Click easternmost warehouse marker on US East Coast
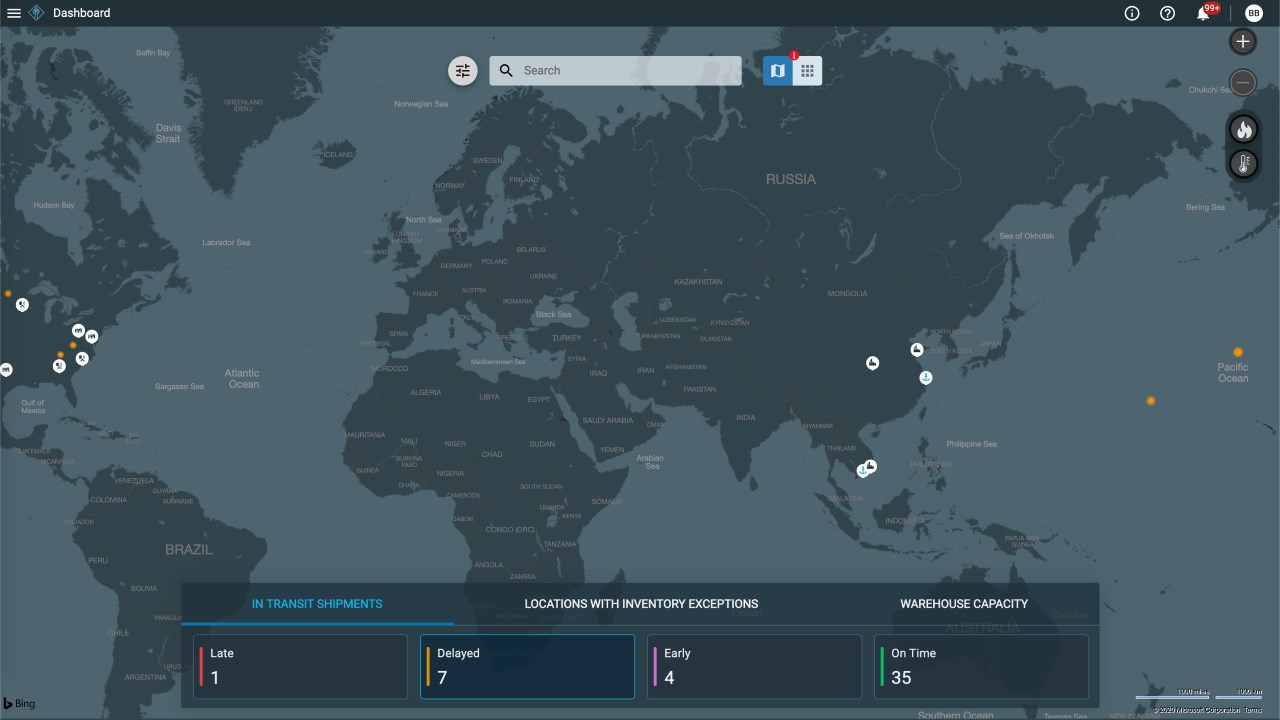Viewport: 1280px width, 720px height. click(x=92, y=337)
